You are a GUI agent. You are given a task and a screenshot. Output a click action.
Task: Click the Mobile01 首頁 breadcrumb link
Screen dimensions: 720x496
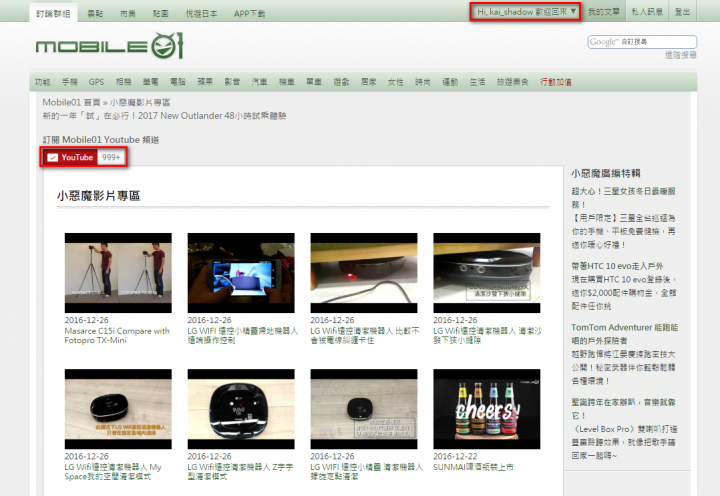[71, 102]
